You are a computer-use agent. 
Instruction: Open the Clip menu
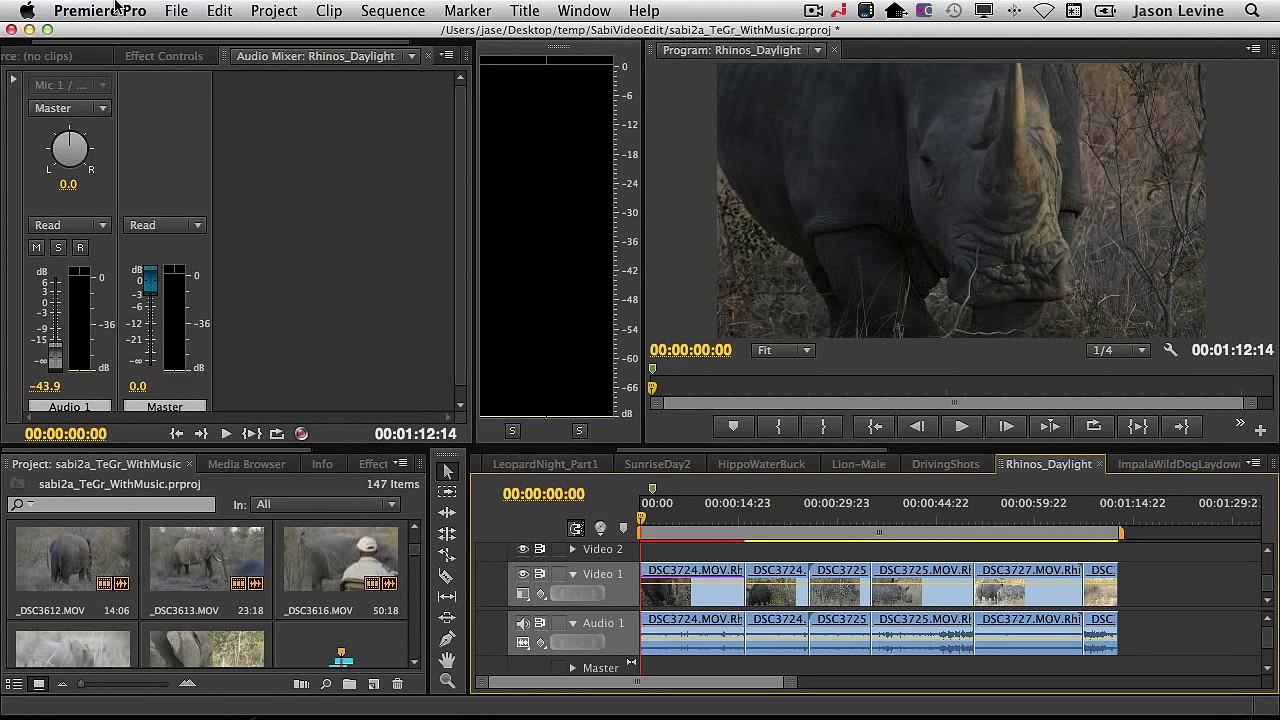point(329,11)
